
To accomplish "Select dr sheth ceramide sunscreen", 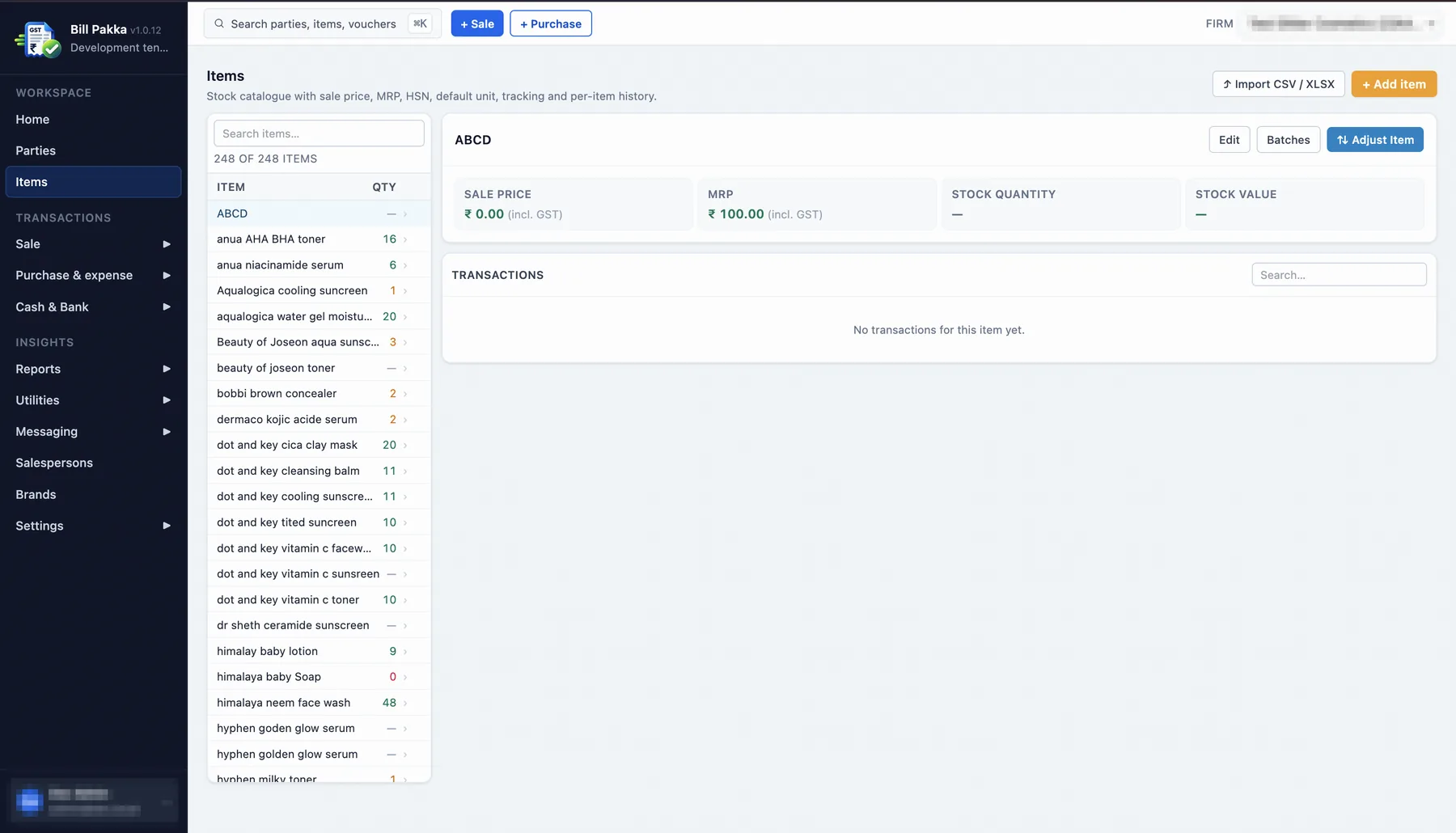I will pos(319,626).
